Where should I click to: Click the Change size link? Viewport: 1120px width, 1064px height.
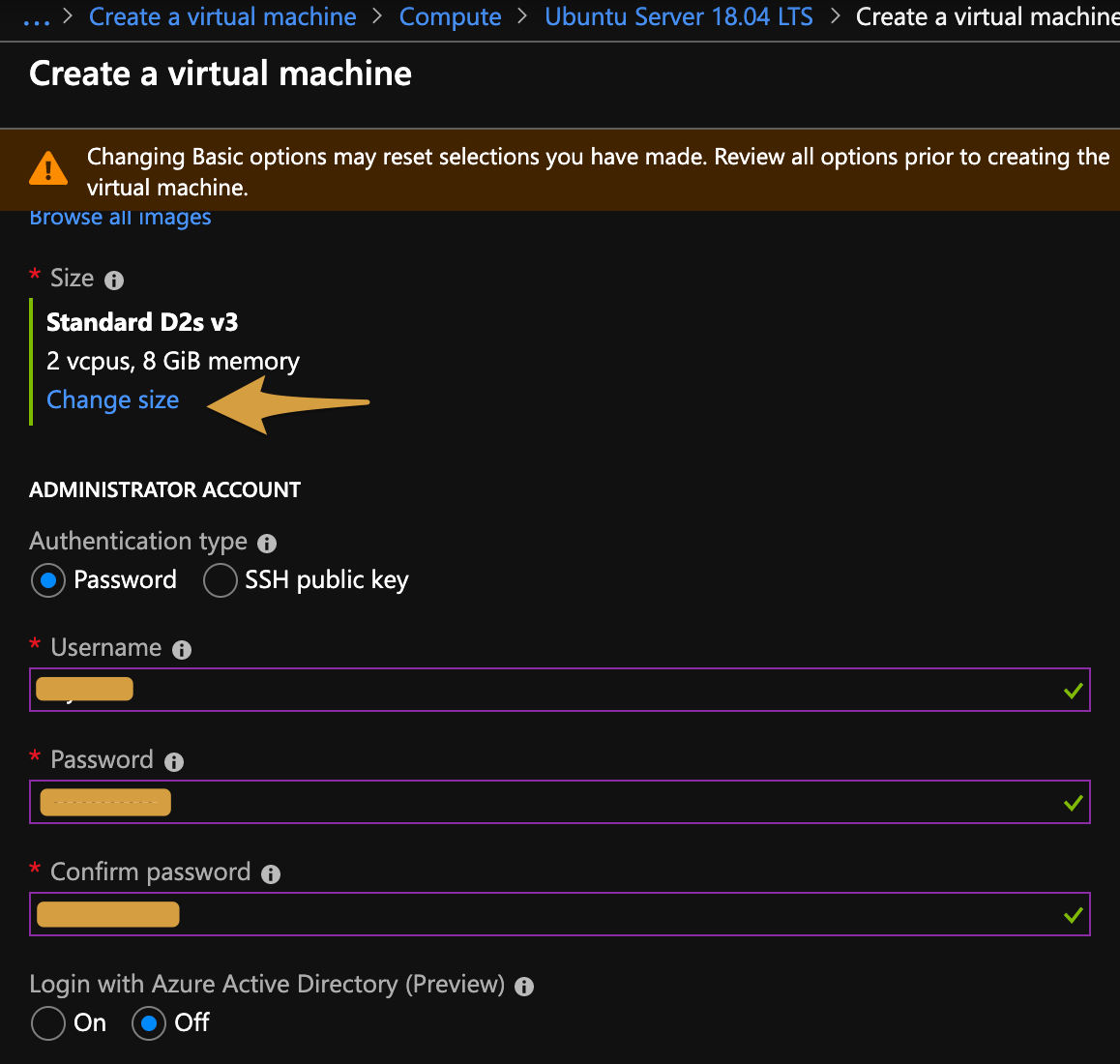[x=113, y=400]
